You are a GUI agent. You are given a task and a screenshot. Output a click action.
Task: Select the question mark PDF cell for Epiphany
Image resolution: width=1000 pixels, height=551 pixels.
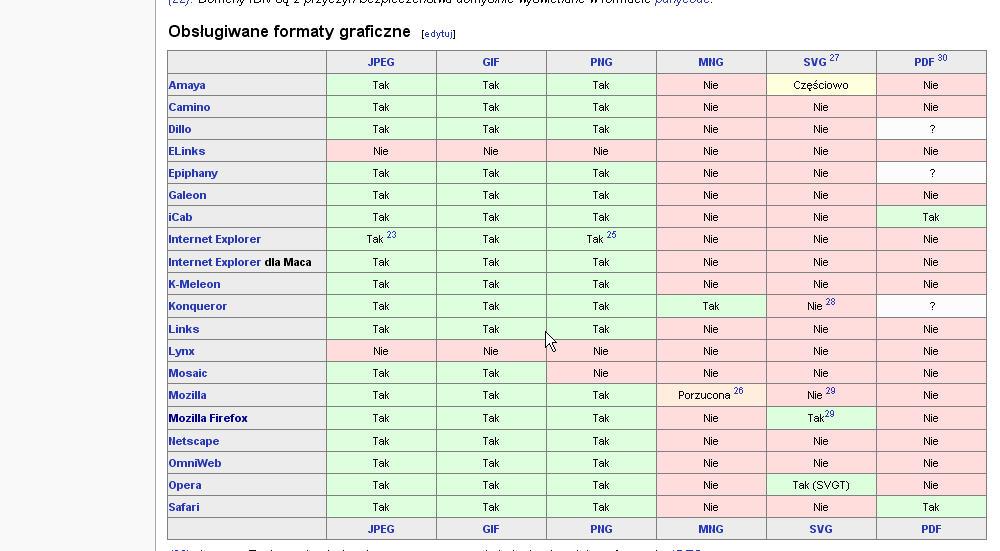click(931, 173)
